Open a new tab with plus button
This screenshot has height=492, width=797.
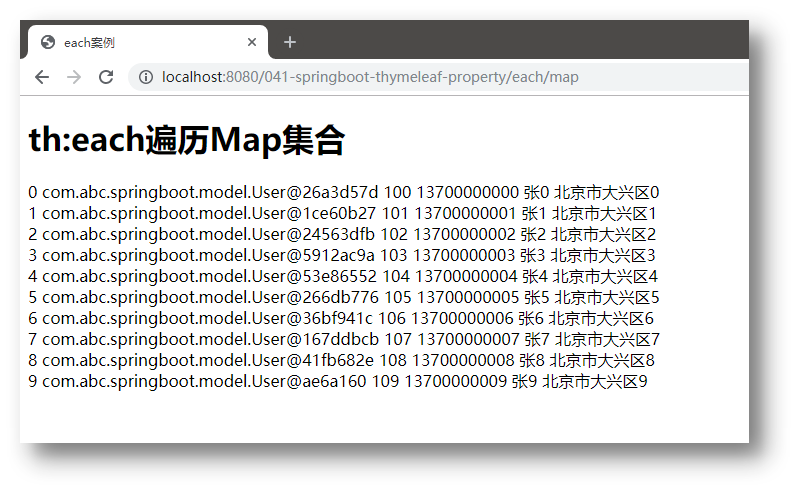(x=290, y=42)
